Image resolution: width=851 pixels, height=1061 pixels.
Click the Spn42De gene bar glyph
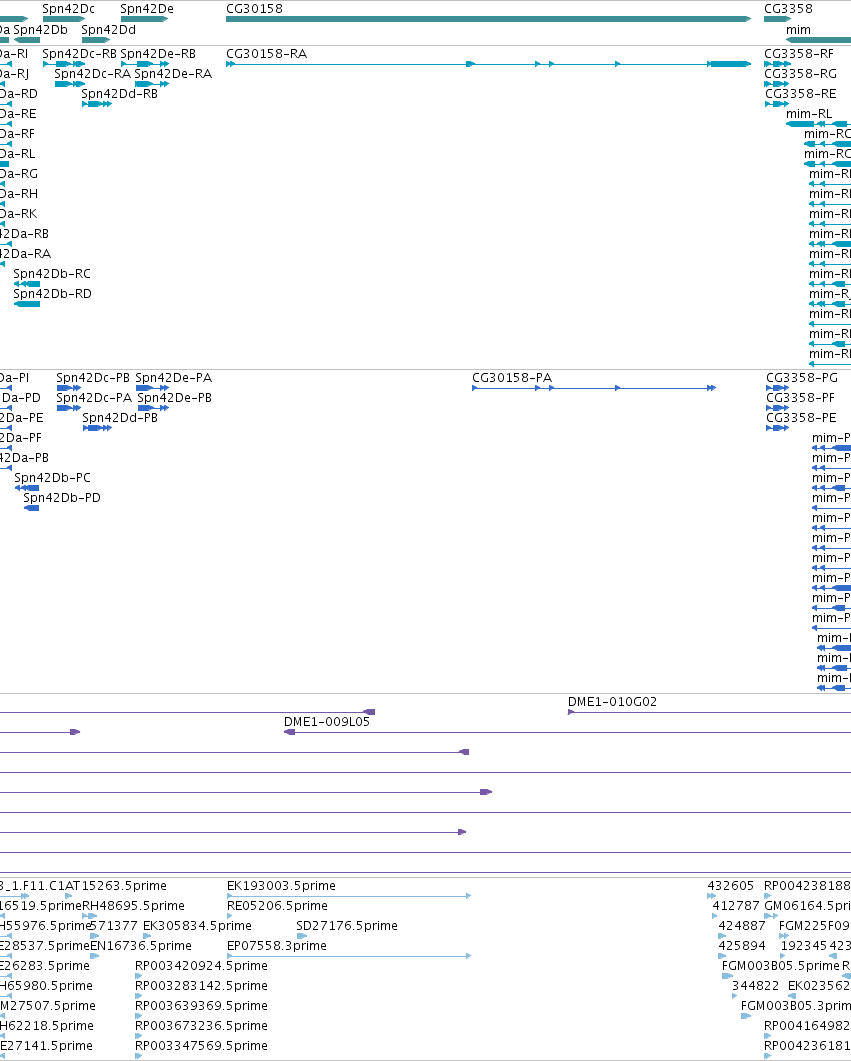tap(145, 19)
